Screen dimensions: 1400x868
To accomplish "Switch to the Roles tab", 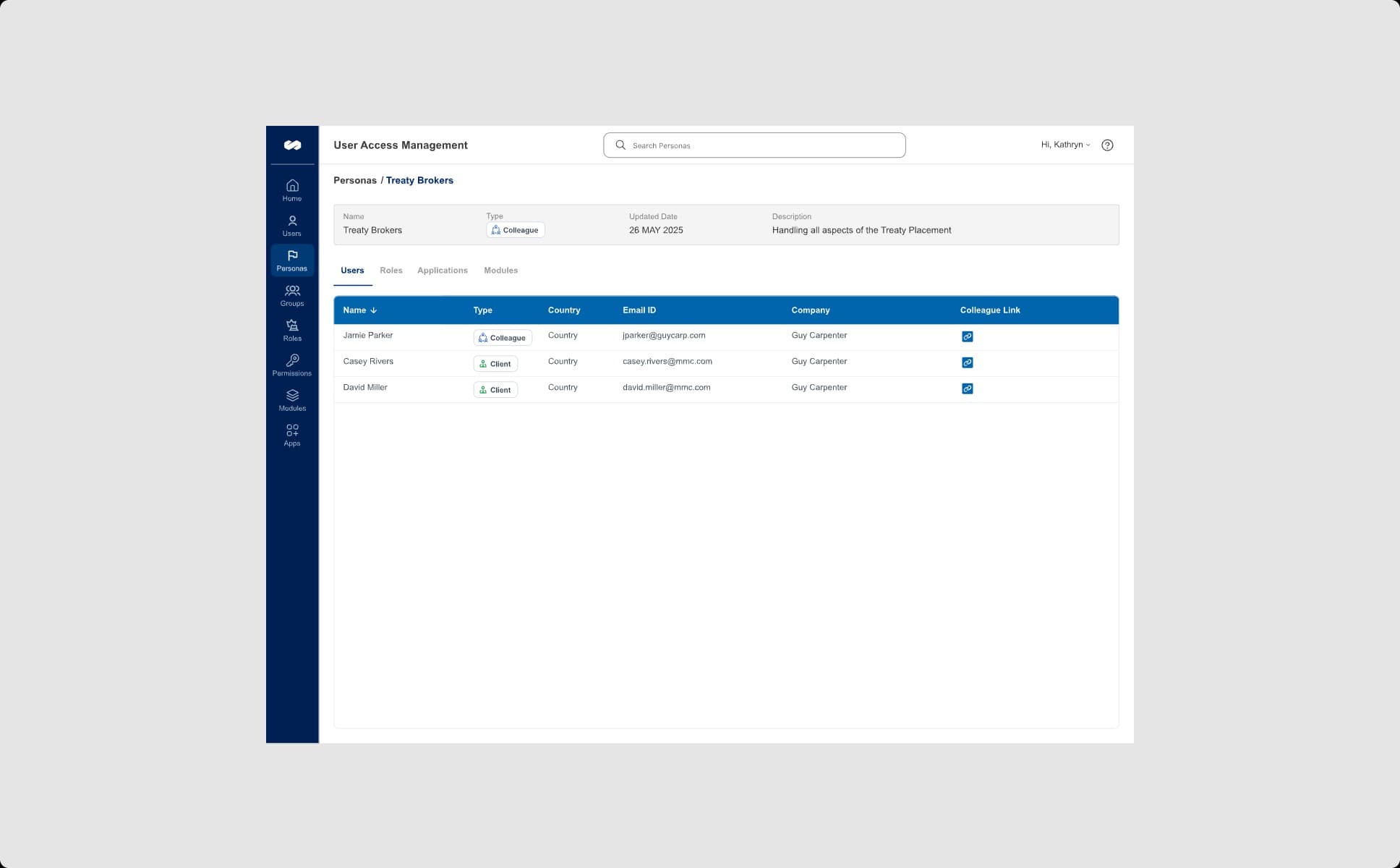I will [391, 271].
